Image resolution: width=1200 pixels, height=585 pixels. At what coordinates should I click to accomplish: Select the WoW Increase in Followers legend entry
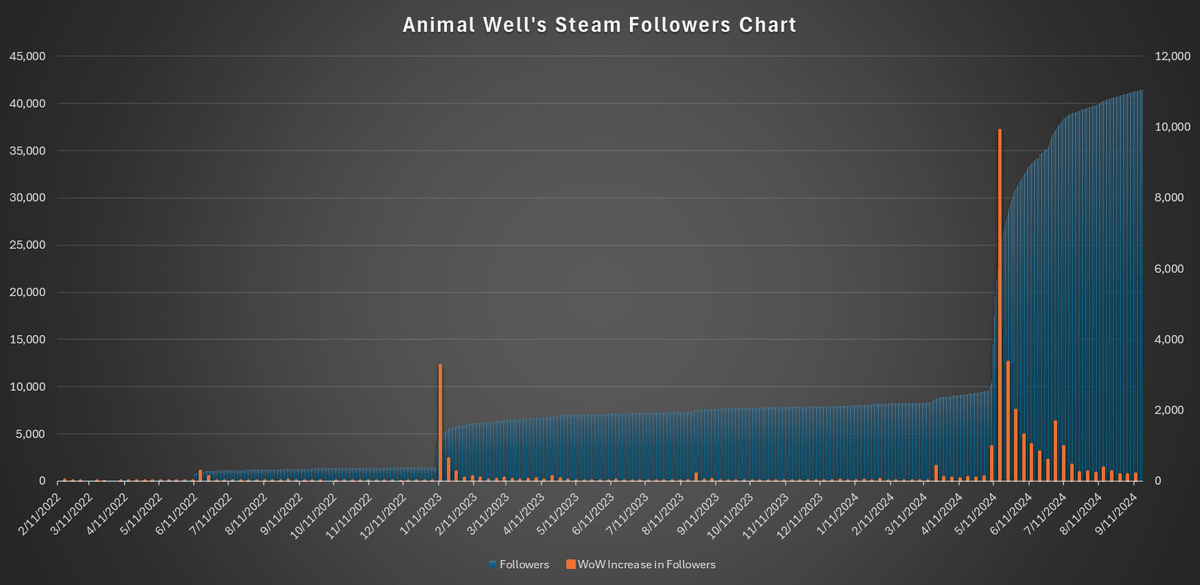click(641, 565)
